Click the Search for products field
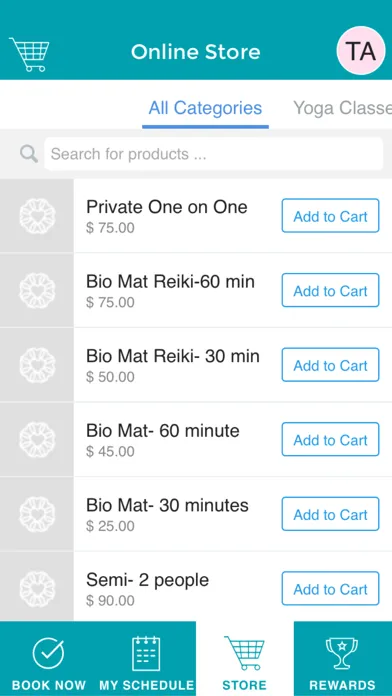 (214, 154)
